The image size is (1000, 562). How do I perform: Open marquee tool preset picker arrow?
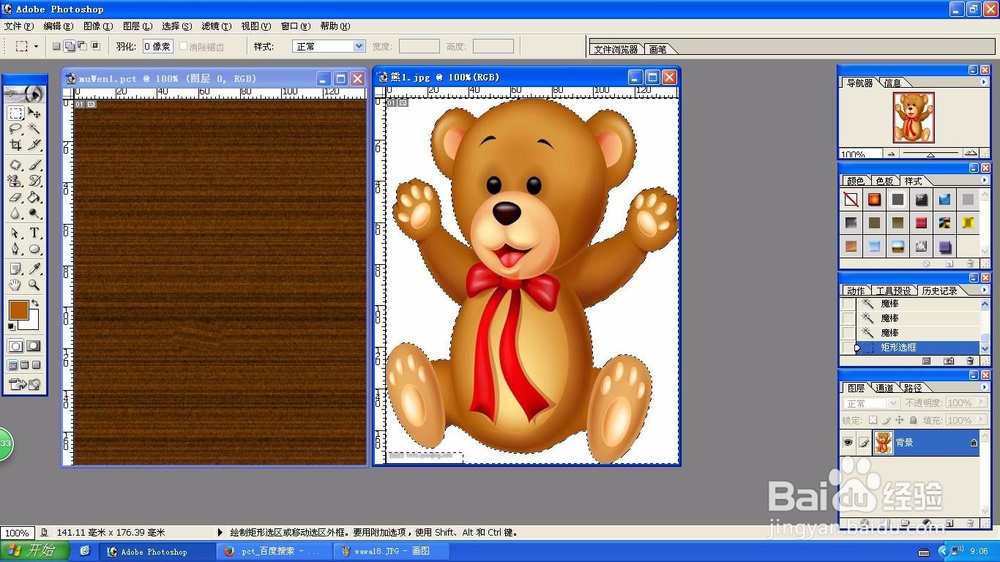pyautogui.click(x=36, y=46)
